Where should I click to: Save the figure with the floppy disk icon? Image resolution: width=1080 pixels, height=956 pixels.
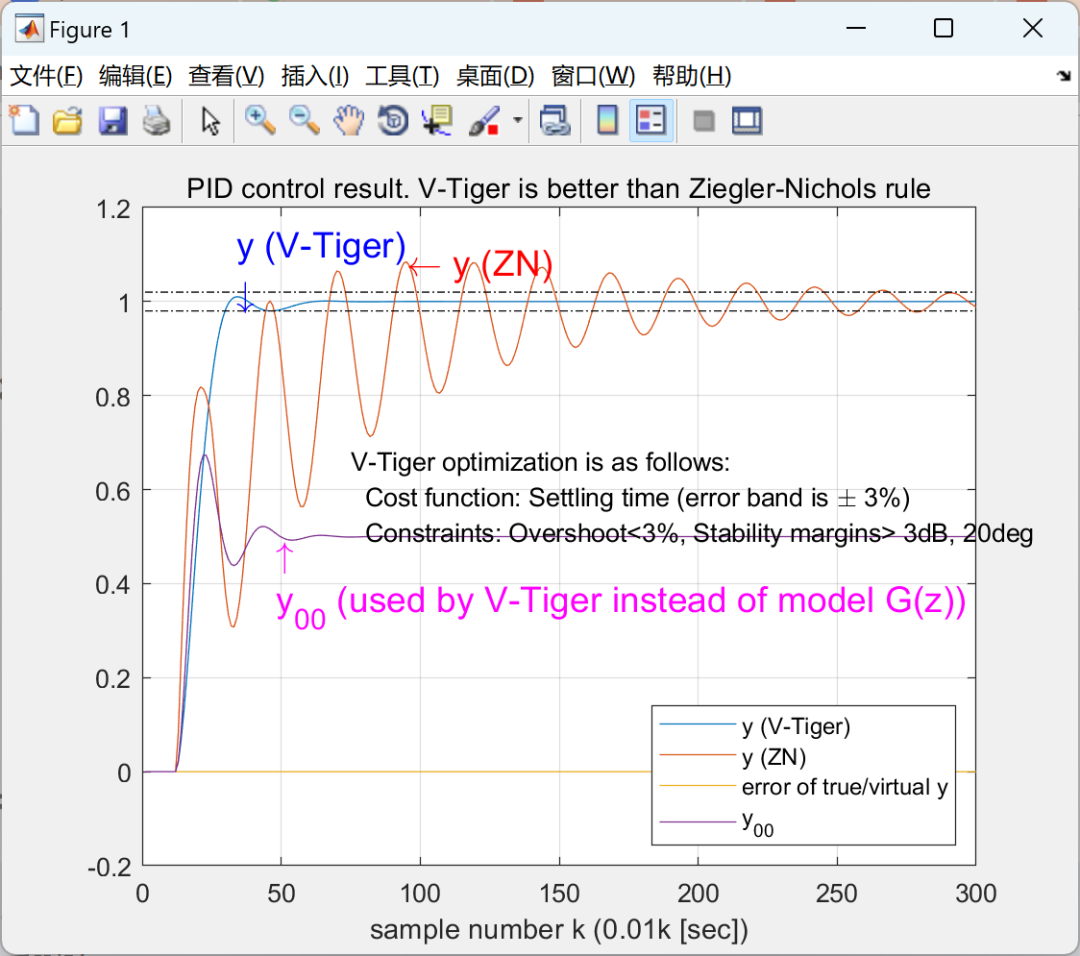click(112, 121)
